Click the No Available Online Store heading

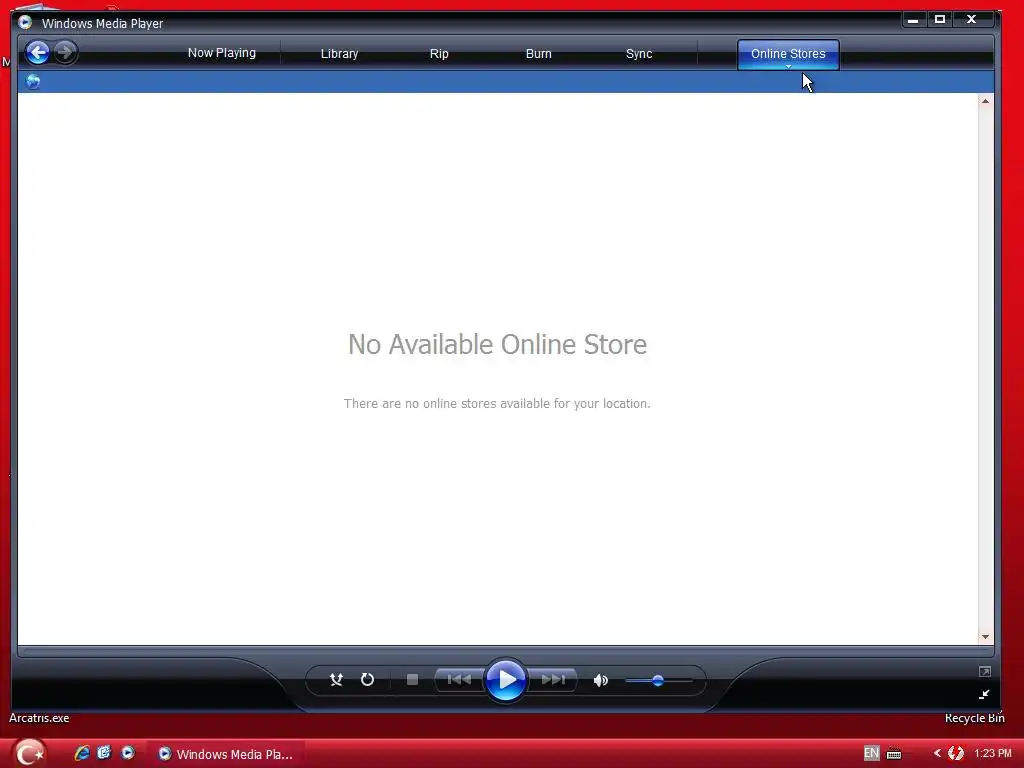tap(498, 344)
